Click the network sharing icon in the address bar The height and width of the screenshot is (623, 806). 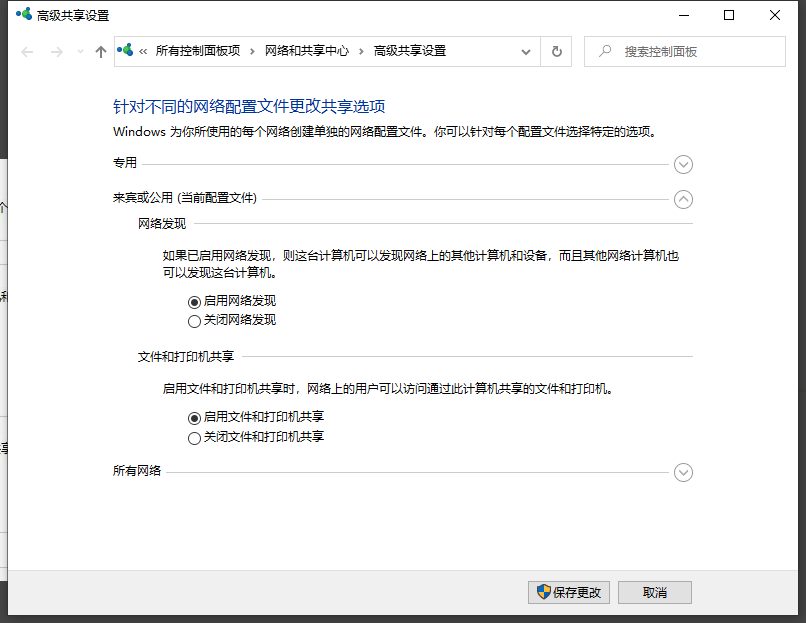point(124,51)
